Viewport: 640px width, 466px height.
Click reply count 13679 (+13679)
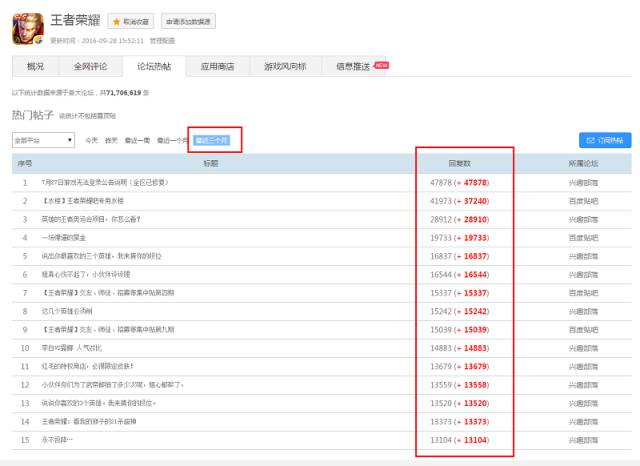tap(460, 366)
